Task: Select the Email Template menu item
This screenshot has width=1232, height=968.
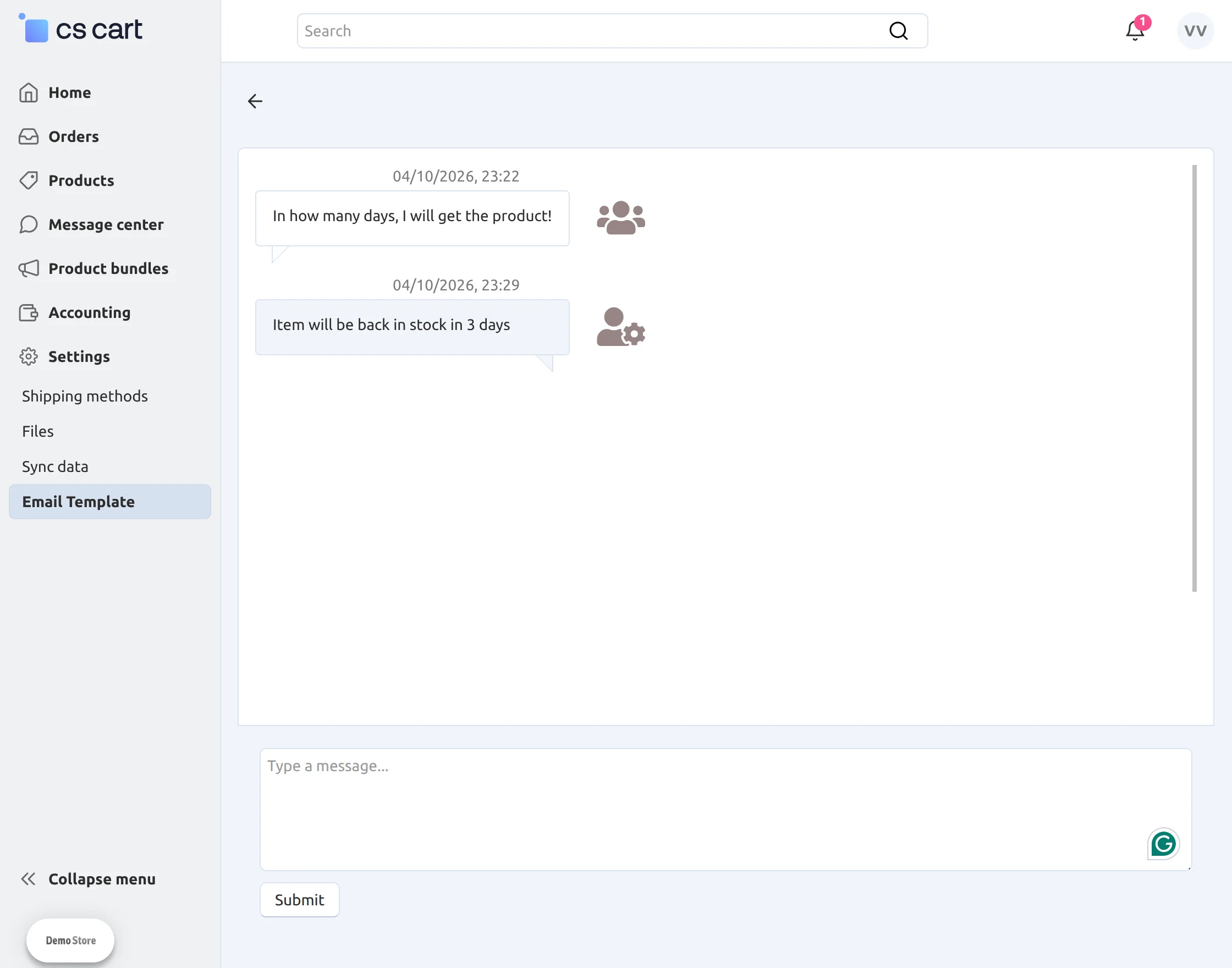Action: (x=78, y=502)
